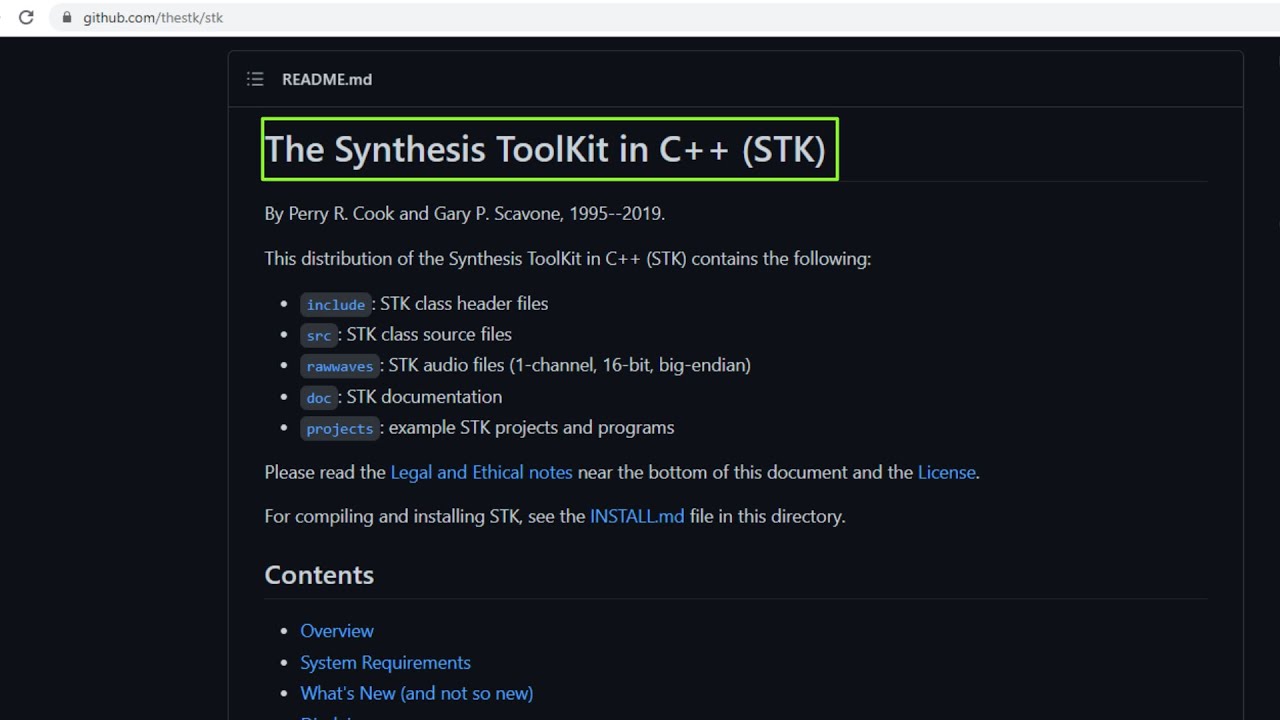The height and width of the screenshot is (720, 1280).
Task: Click the doc code tag
Action: (319, 397)
